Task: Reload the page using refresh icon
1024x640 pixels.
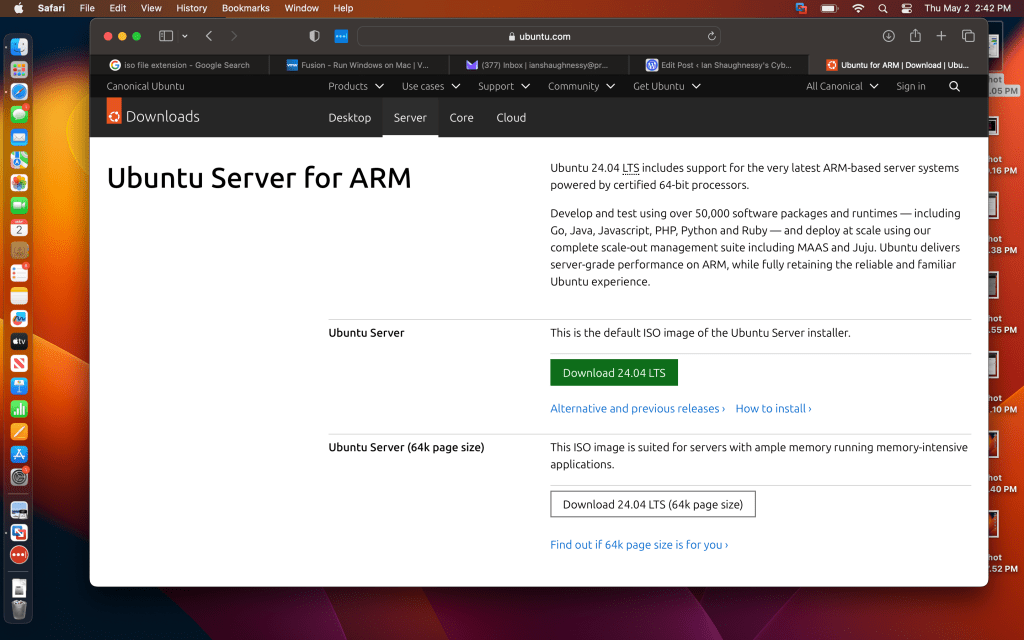Action: point(712,36)
